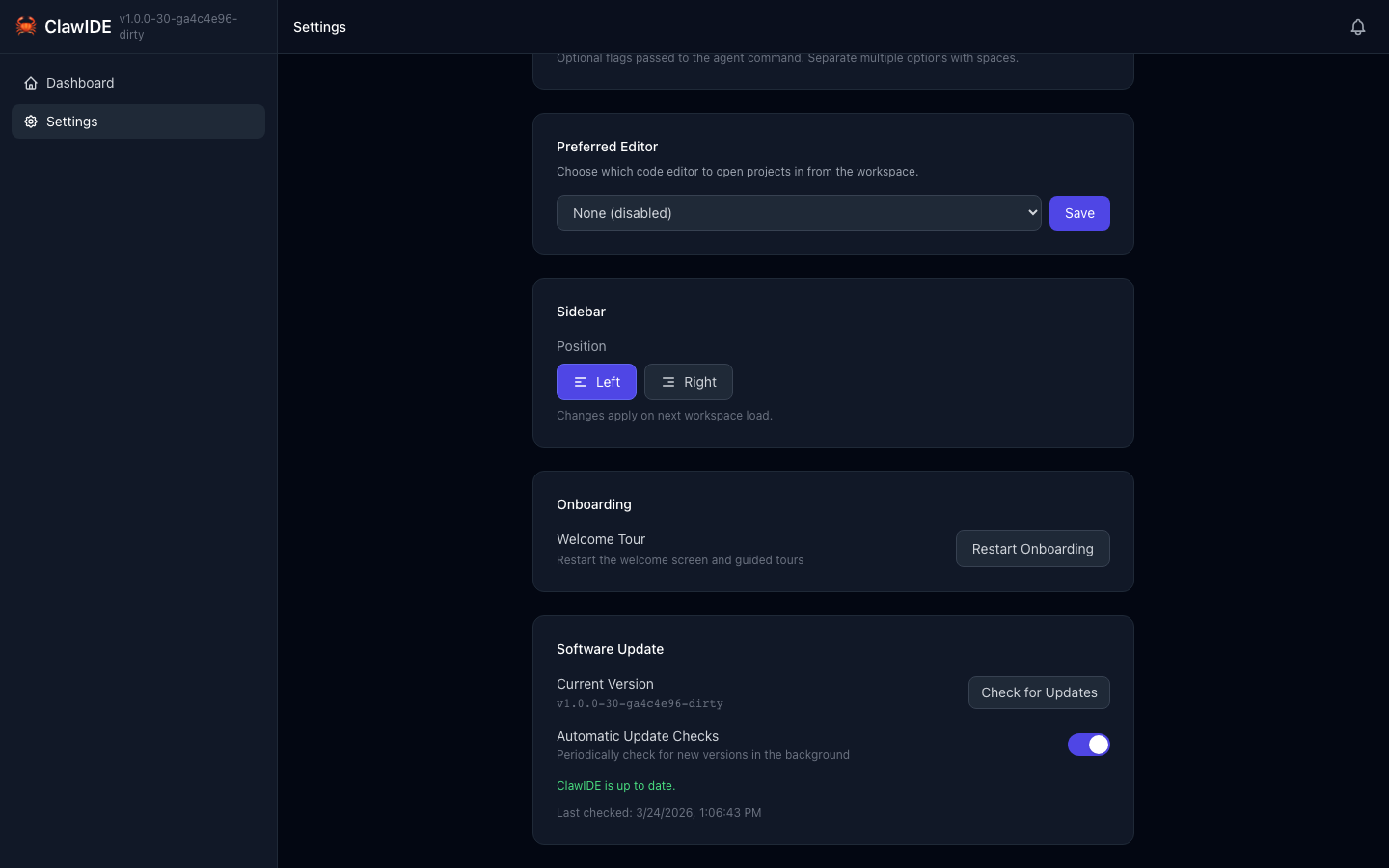
Task: Expand the None (disabled) combo box
Action: click(799, 212)
